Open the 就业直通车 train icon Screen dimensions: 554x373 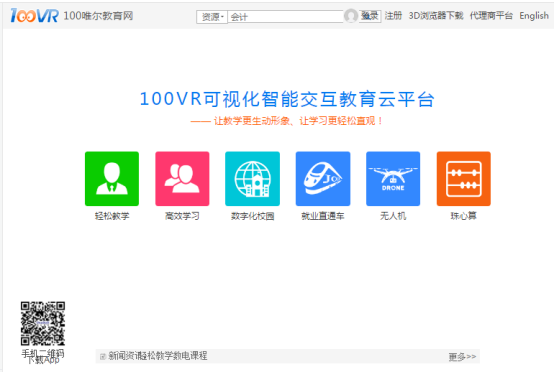coord(323,179)
